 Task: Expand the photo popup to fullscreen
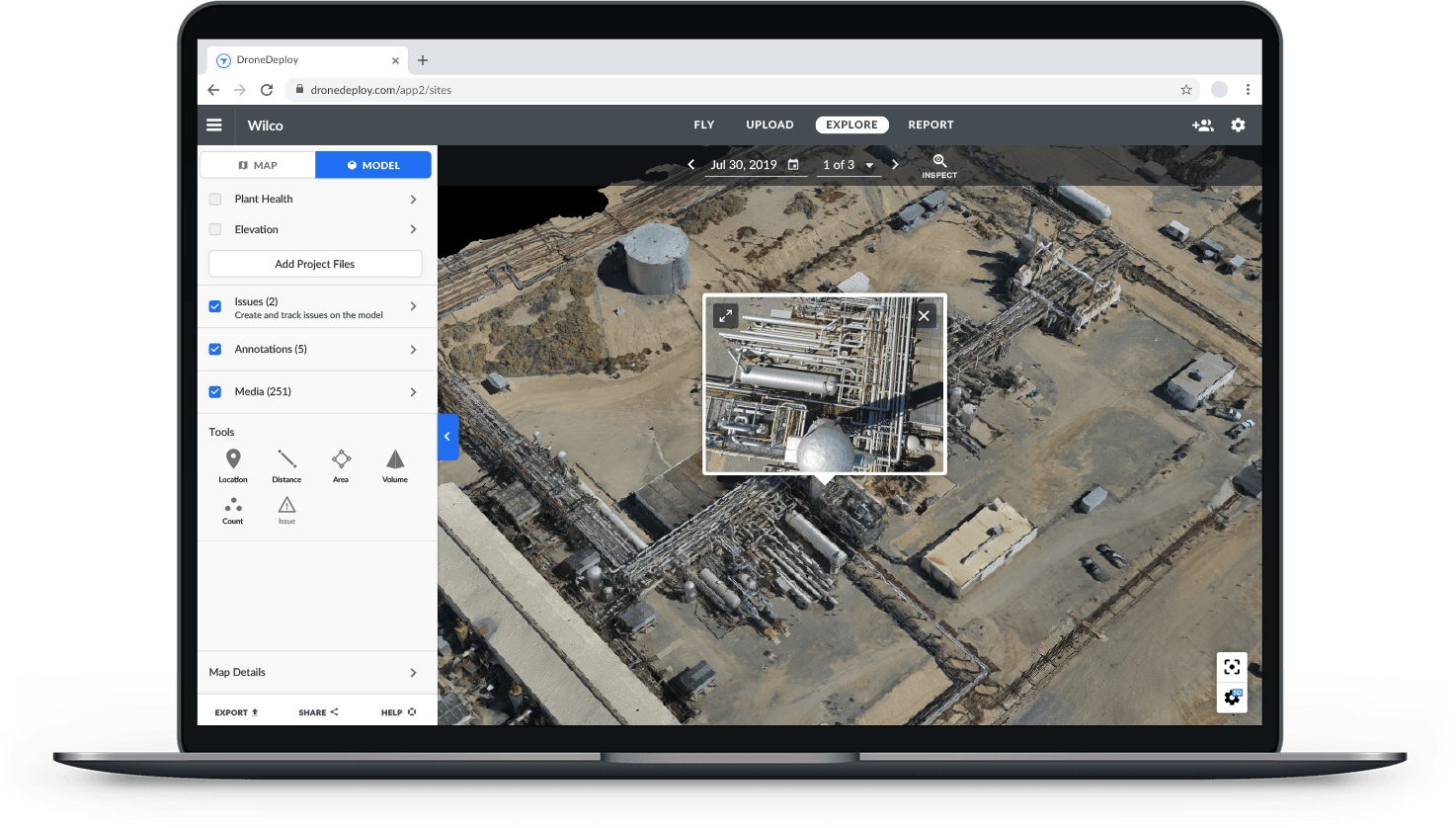click(x=726, y=316)
